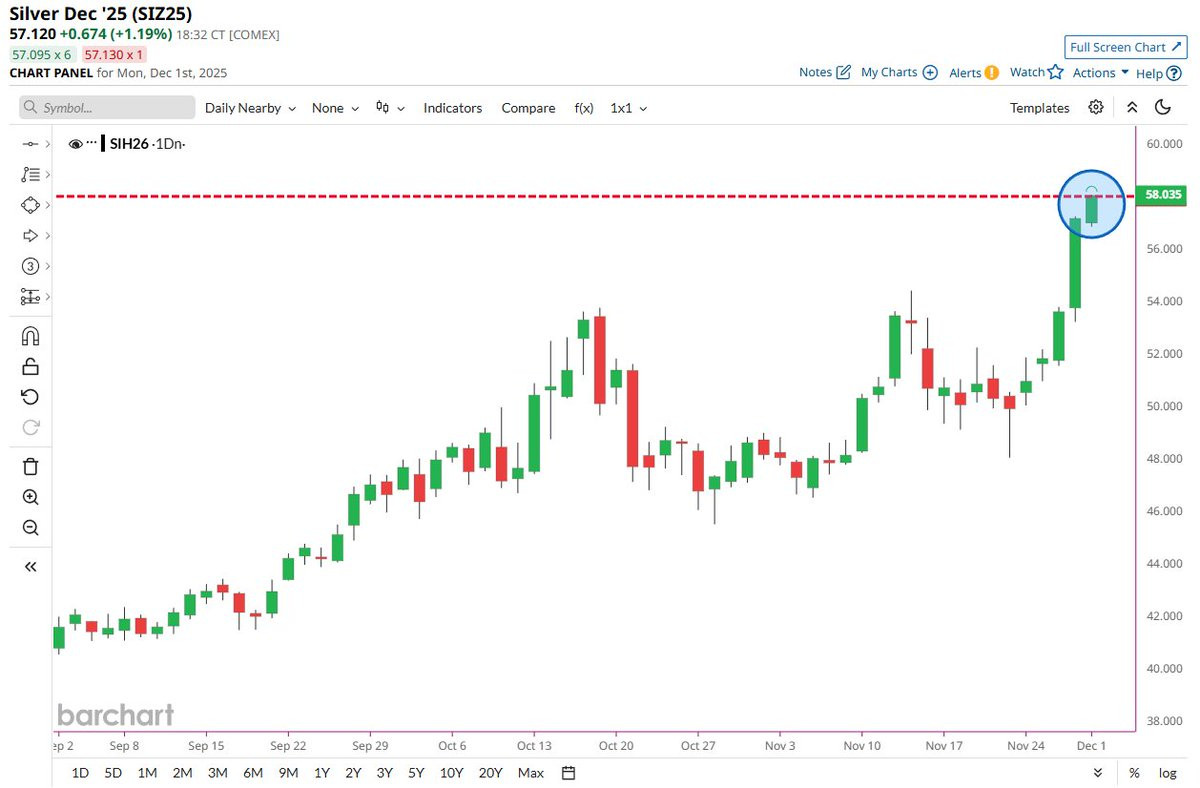
Task: Toggle percent scale button
Action: (1134, 772)
